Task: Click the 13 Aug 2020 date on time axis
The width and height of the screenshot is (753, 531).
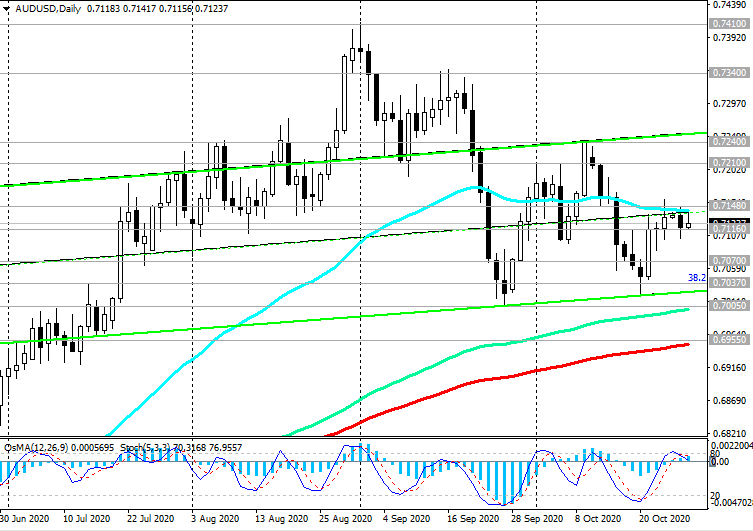Action: [281, 519]
